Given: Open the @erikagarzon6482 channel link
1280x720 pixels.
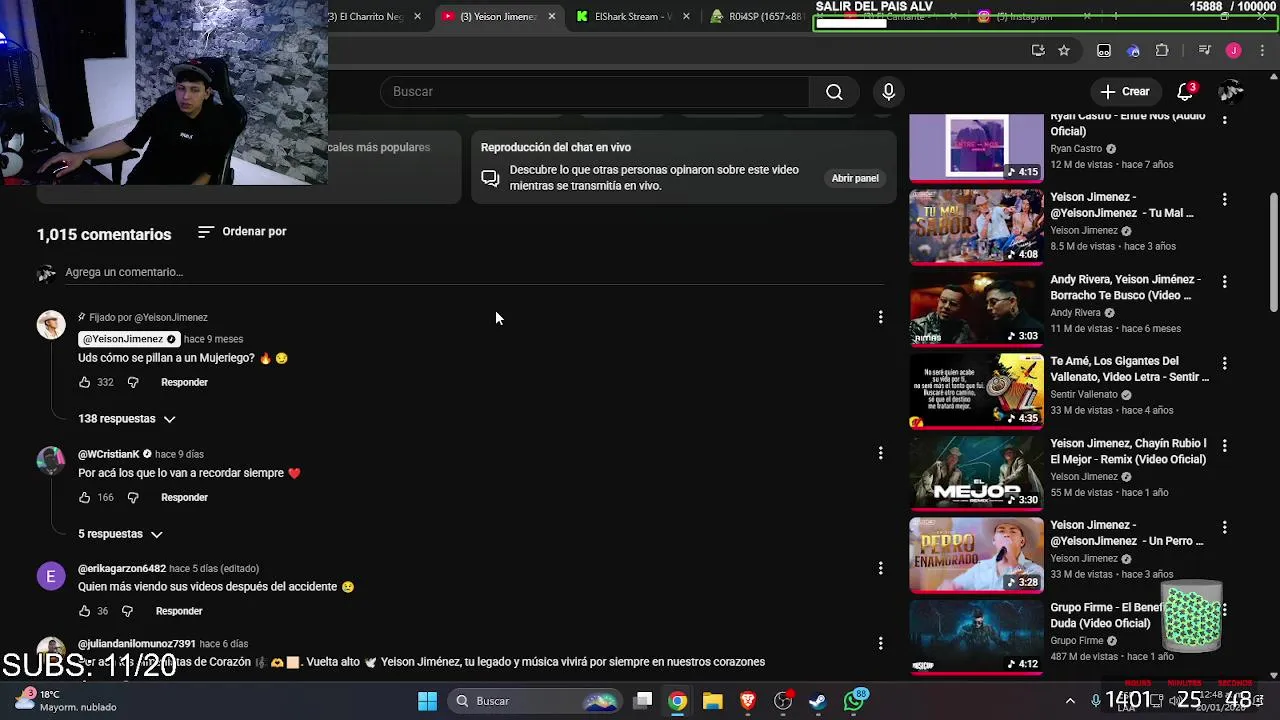Looking at the screenshot, I should [122, 569].
